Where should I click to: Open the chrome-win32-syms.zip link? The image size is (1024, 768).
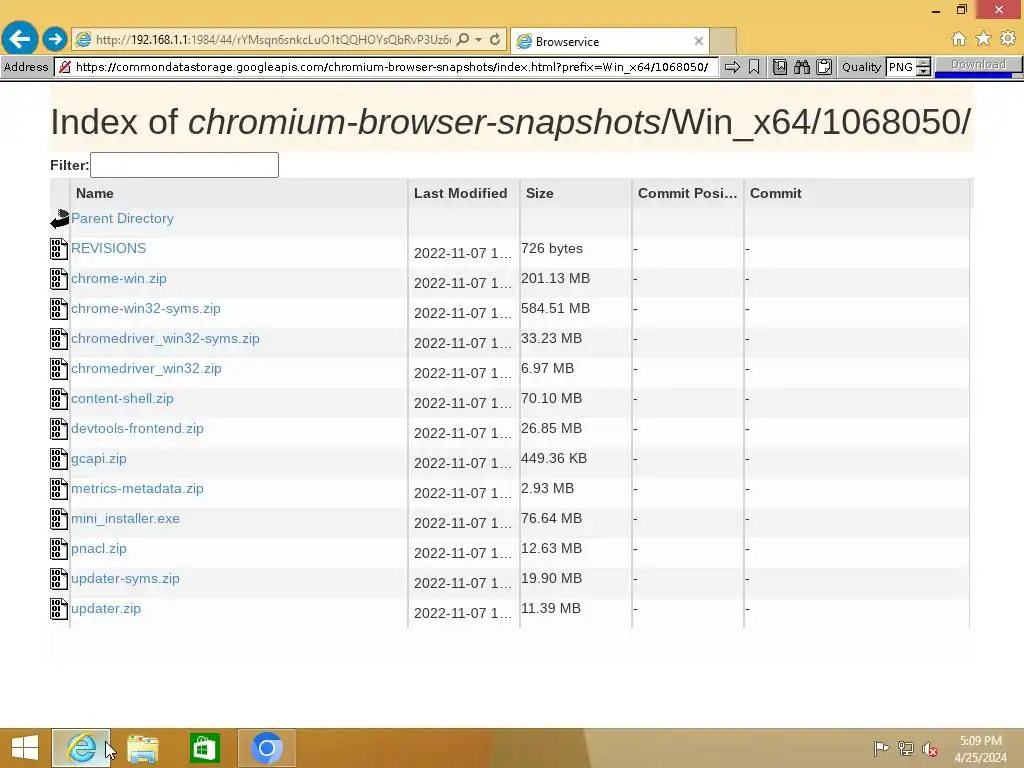(x=146, y=308)
